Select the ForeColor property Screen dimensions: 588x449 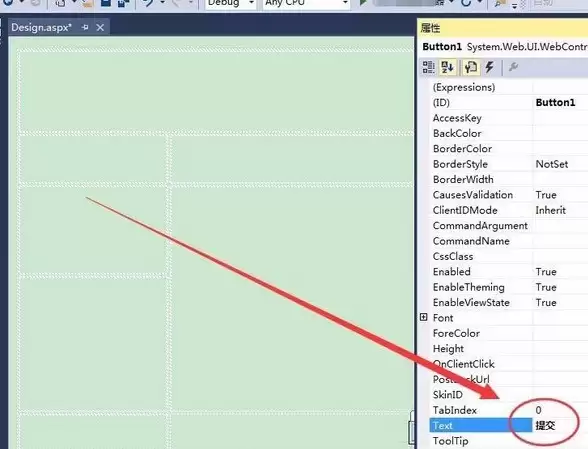coord(456,333)
